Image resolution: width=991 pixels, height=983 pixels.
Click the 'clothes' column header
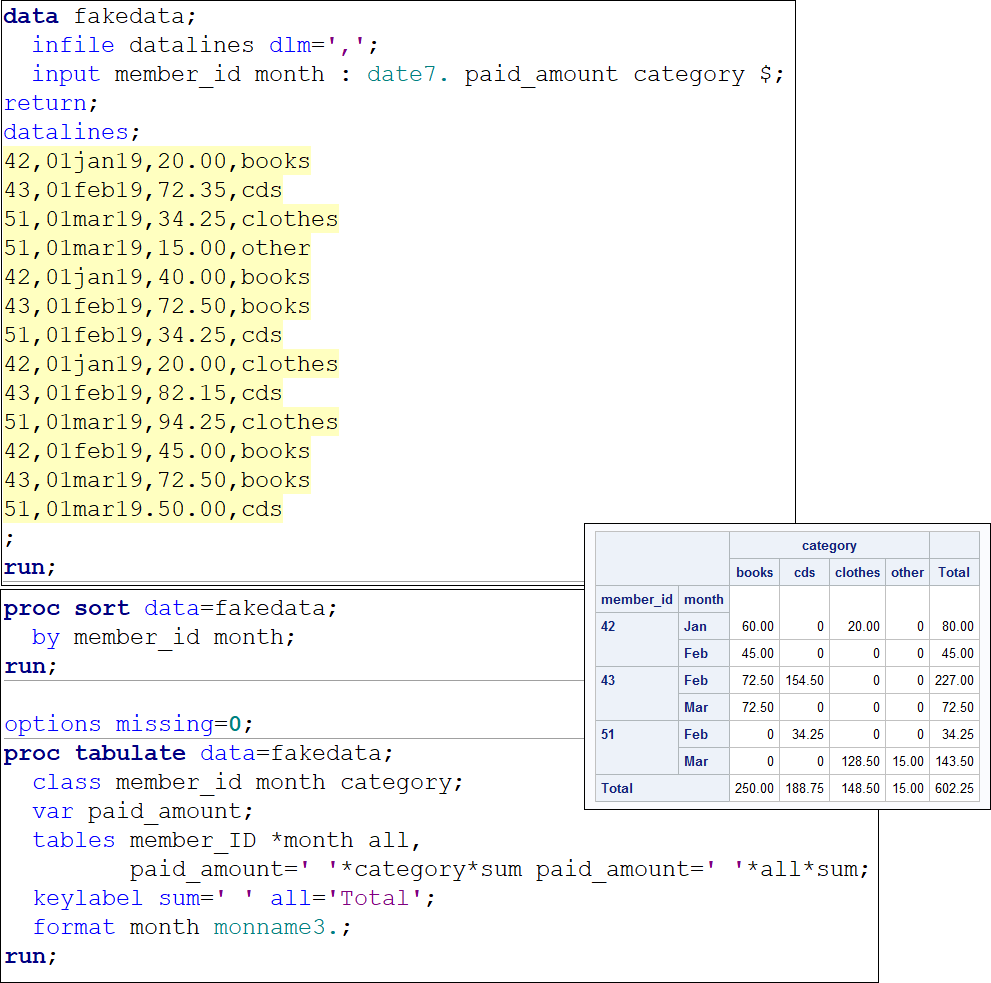[857, 573]
